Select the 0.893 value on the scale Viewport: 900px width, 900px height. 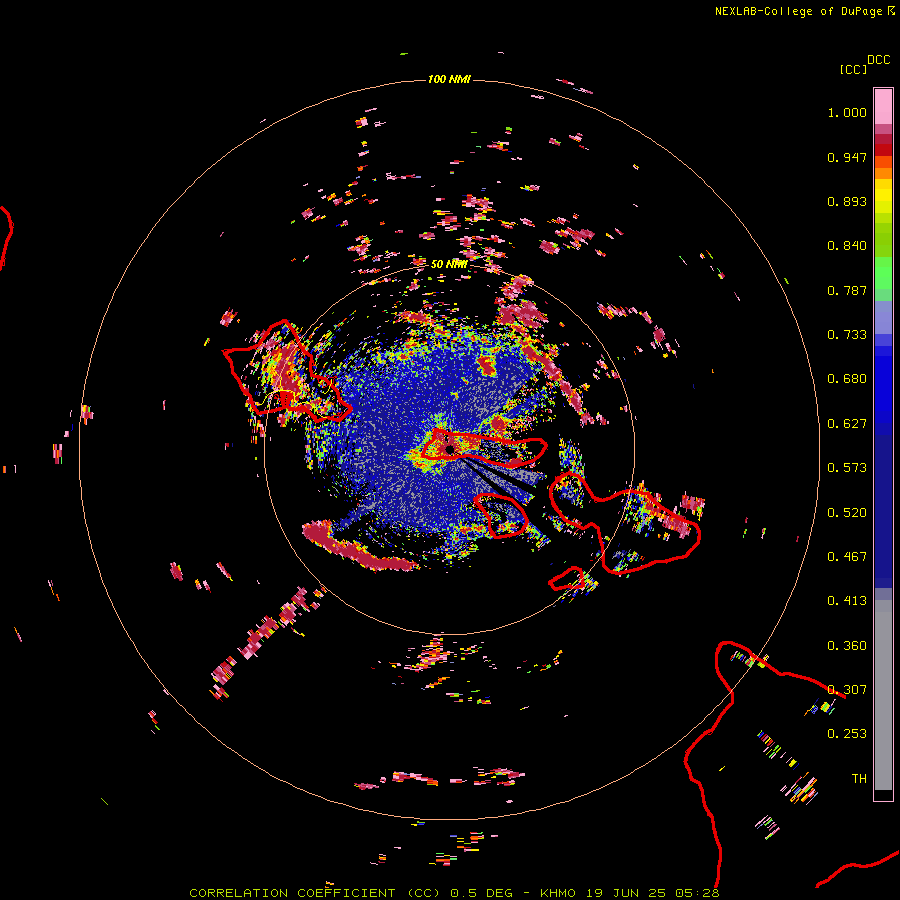click(847, 201)
